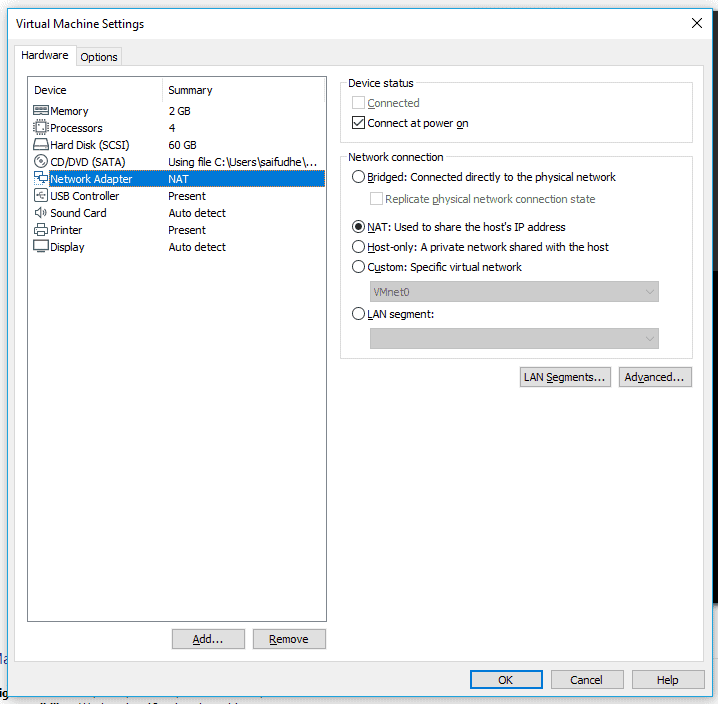Uncheck Connect at power on

pyautogui.click(x=358, y=123)
